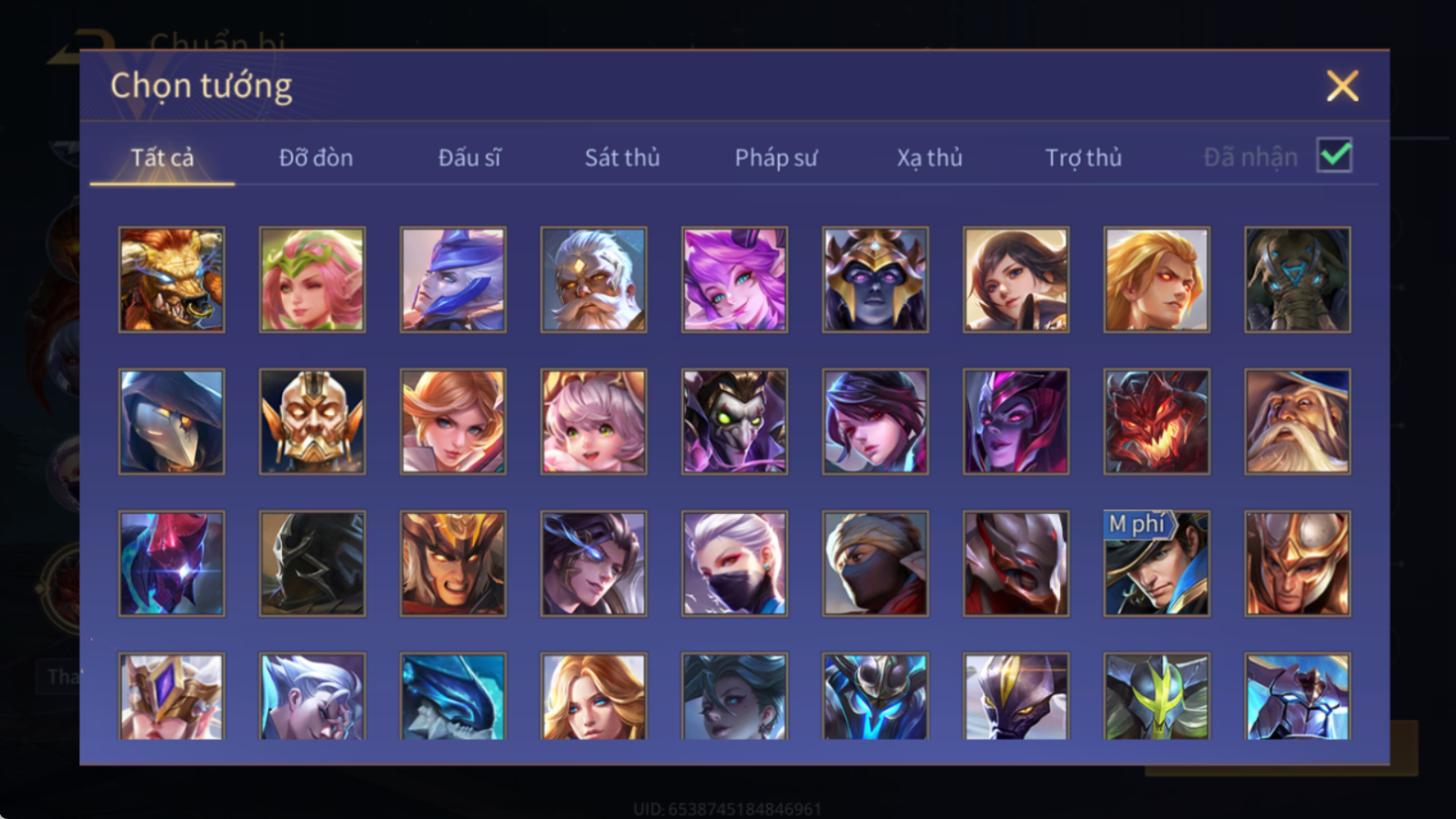Select the orange lion beast hero portrait
The height and width of the screenshot is (819, 1456).
click(x=171, y=279)
